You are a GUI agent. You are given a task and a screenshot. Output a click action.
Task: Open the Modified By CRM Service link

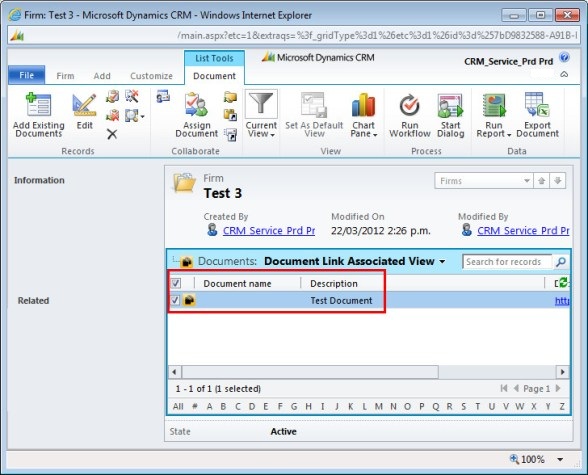click(x=523, y=230)
